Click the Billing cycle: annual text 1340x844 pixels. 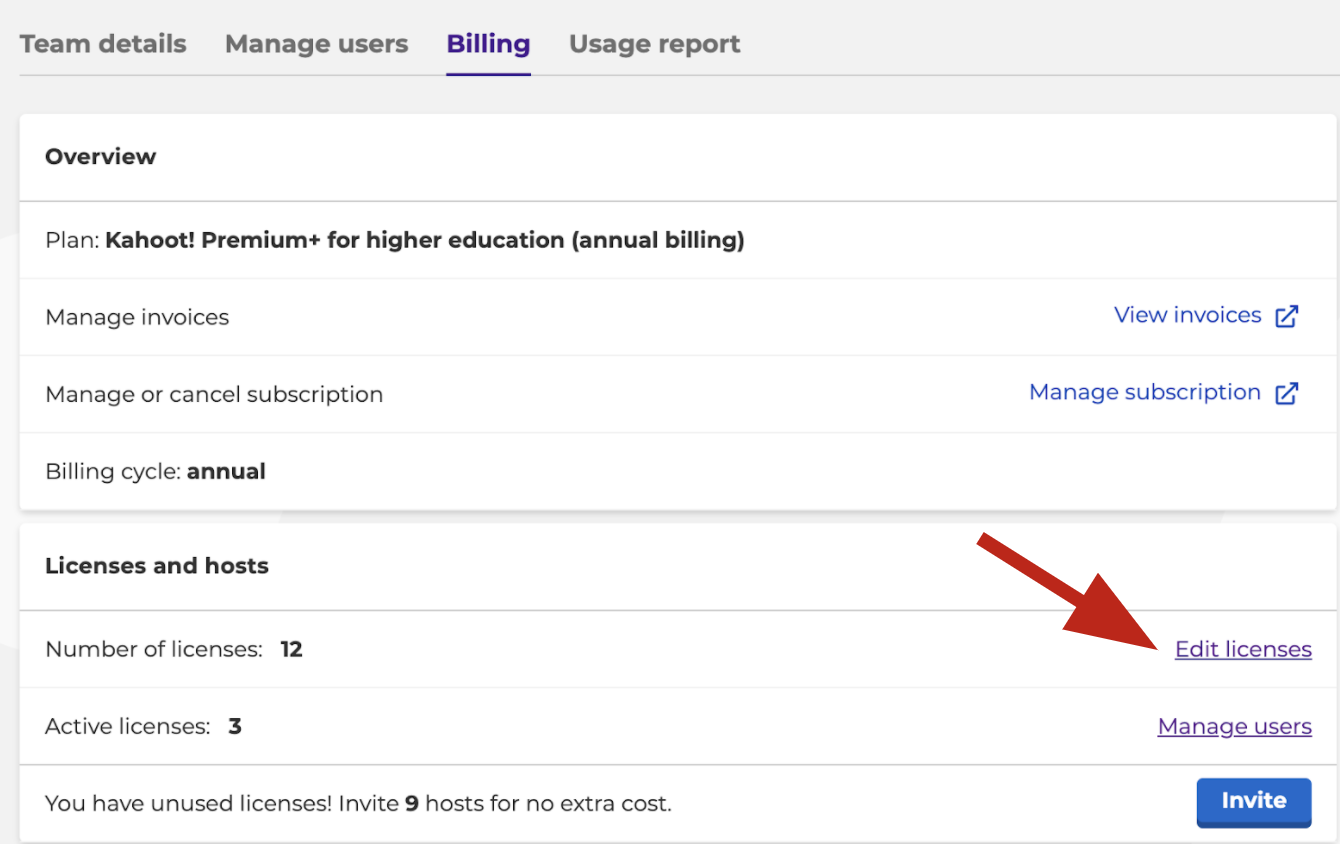pyautogui.click(x=156, y=471)
